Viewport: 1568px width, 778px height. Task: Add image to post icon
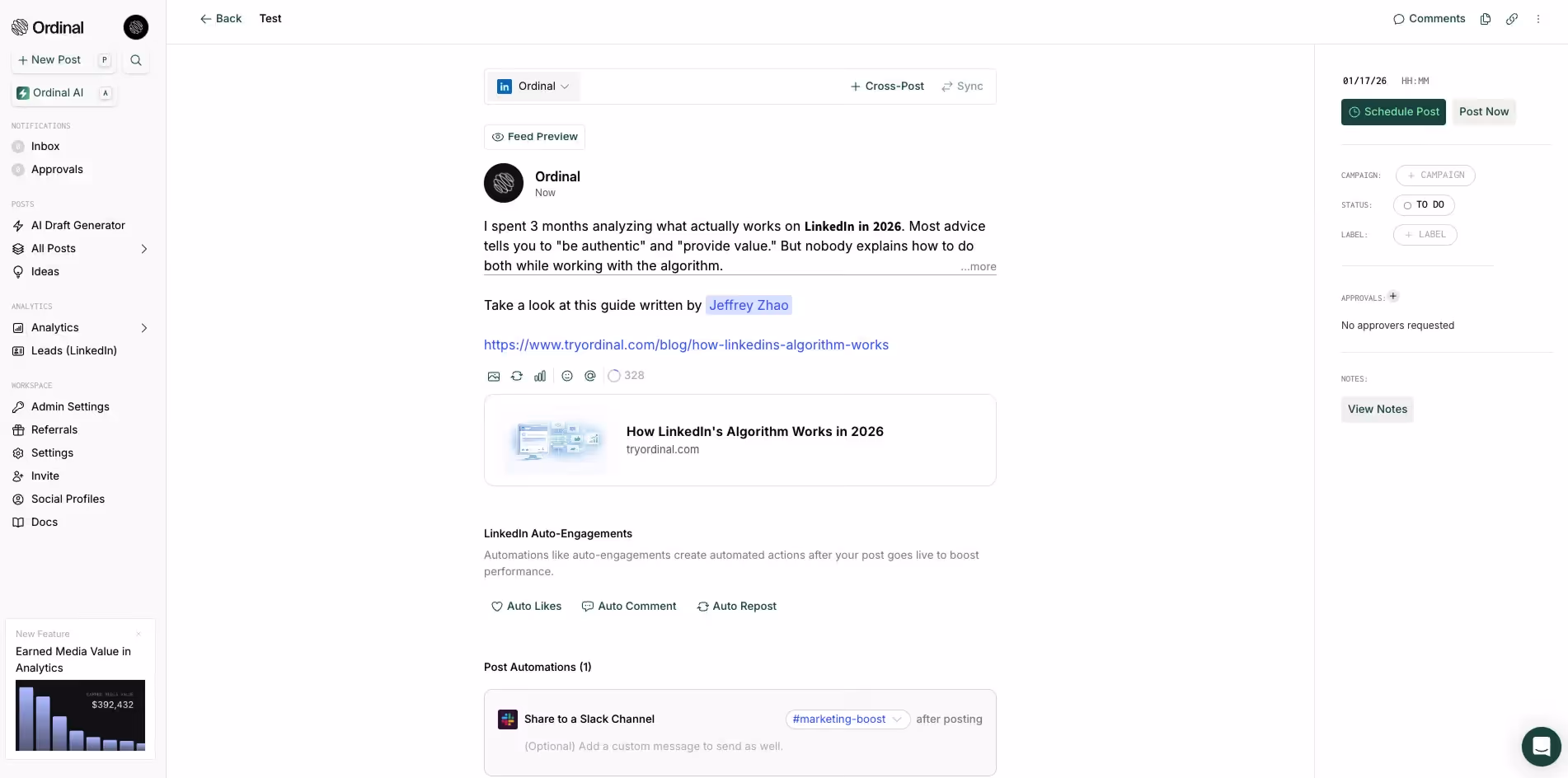pyautogui.click(x=494, y=376)
